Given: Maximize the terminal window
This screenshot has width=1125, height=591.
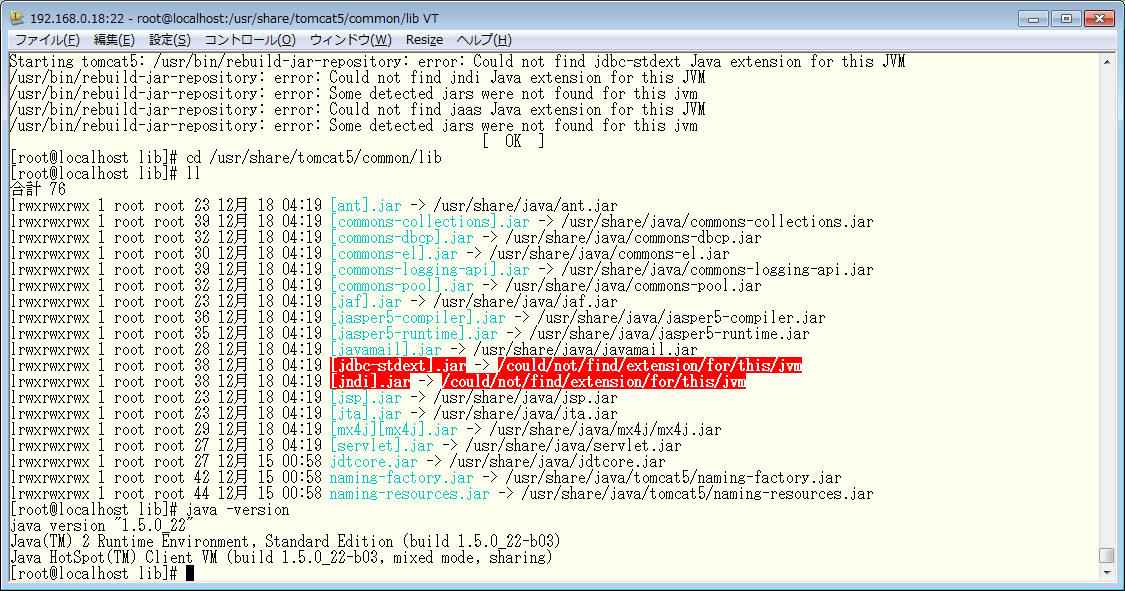Looking at the screenshot, I should coord(1066,18).
